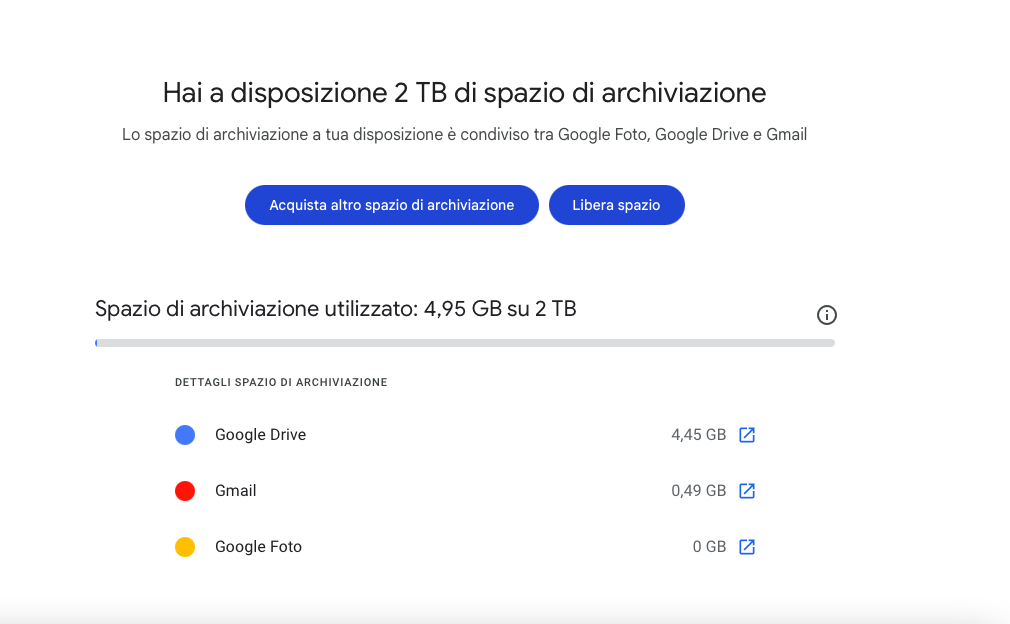Click the shared storage description subtitle
Screen dimensions: 1010x624
[x=464, y=135]
